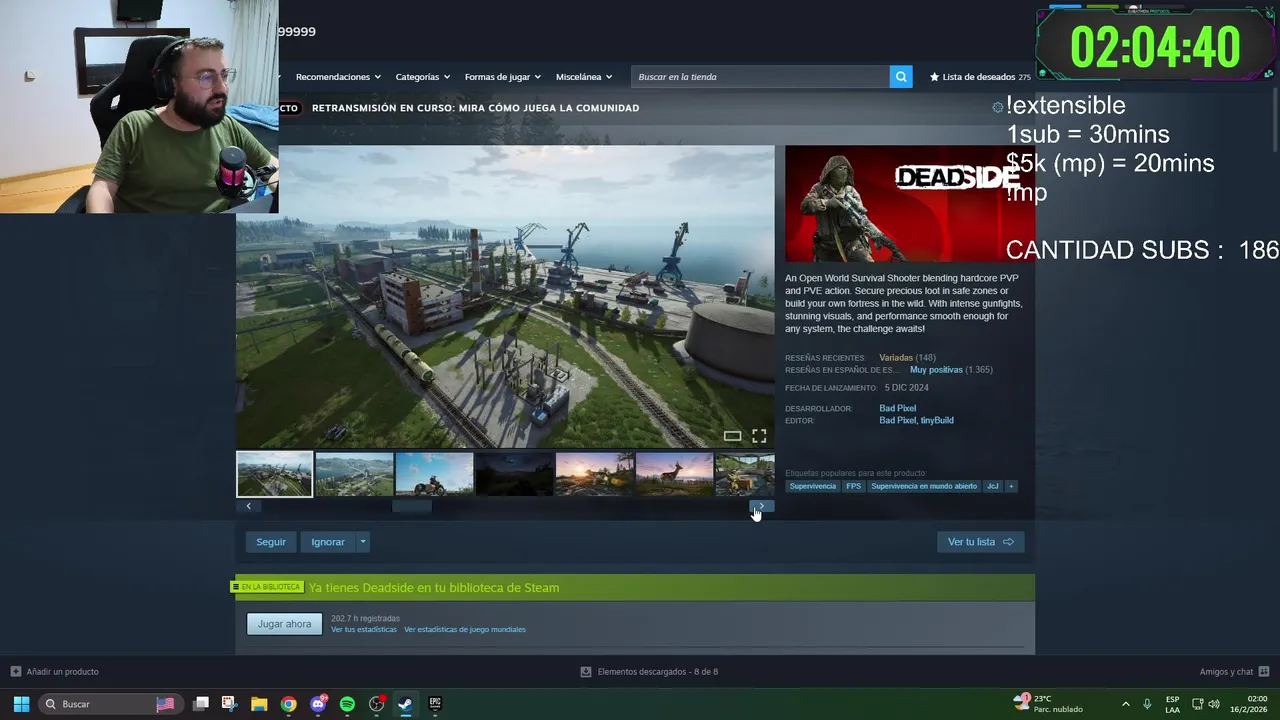Open the Muy positivas reviews link
1280x720 pixels.
coord(936,370)
